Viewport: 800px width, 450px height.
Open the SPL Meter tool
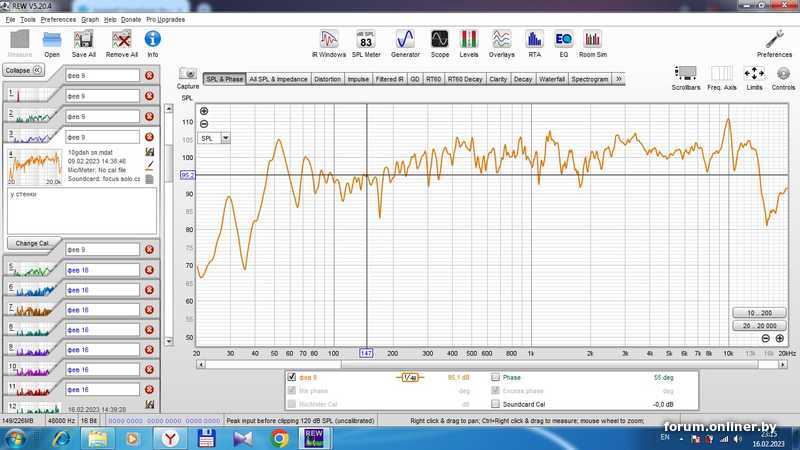[366, 41]
